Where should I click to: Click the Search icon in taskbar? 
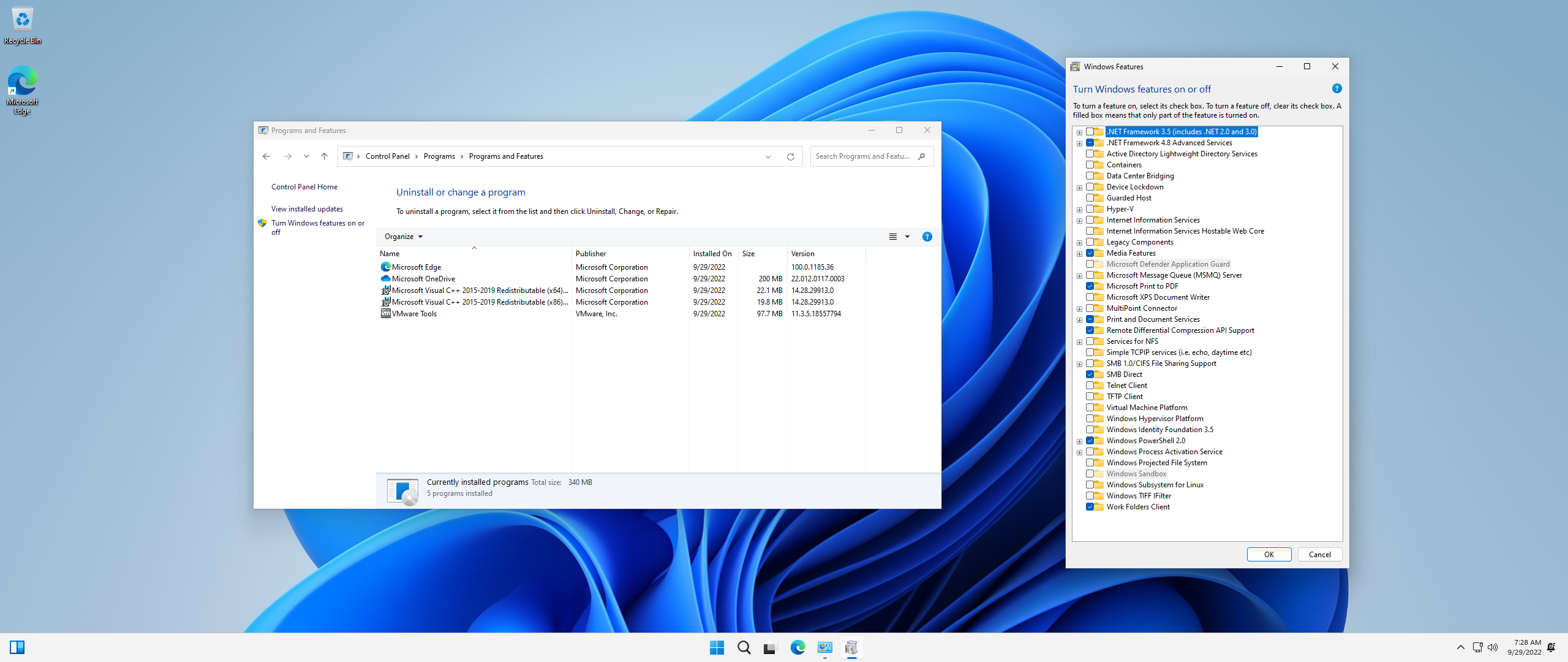click(744, 646)
